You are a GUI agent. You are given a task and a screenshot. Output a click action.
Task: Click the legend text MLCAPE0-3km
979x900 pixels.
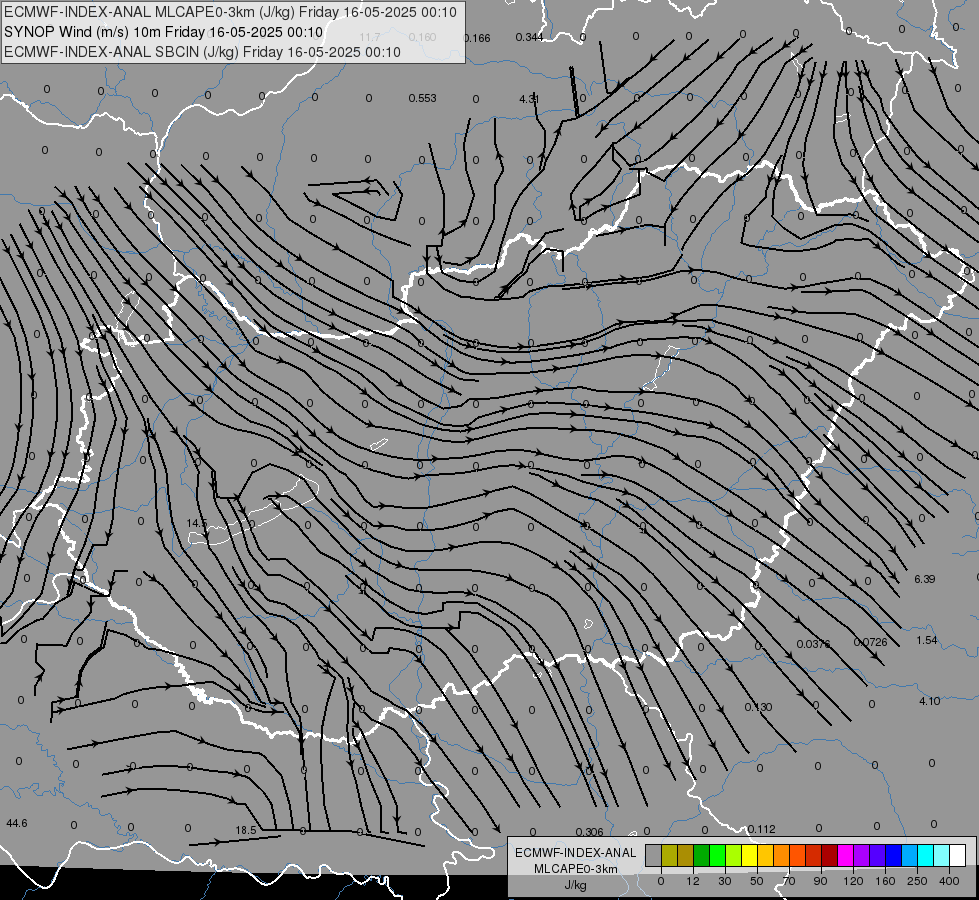pyautogui.click(x=576, y=869)
